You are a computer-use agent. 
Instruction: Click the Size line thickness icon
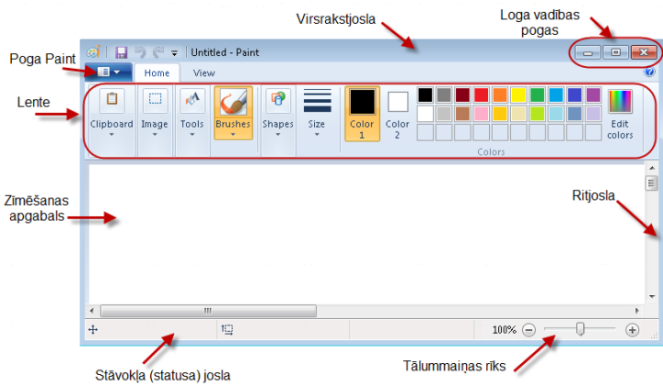click(317, 101)
